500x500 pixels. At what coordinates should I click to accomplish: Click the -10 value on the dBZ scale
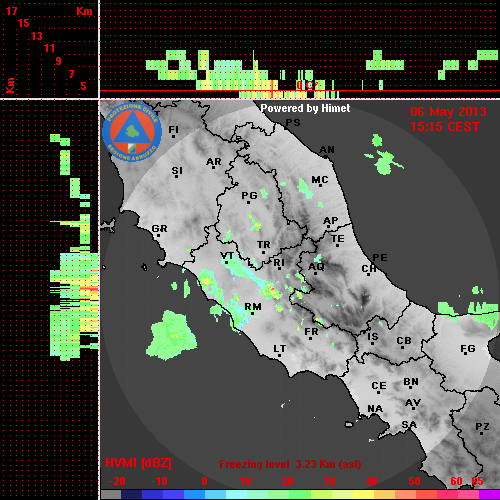coord(159,481)
